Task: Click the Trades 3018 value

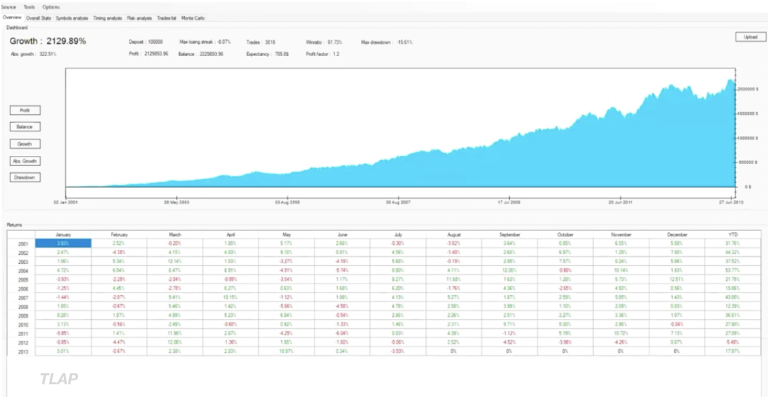Action: (x=261, y=42)
